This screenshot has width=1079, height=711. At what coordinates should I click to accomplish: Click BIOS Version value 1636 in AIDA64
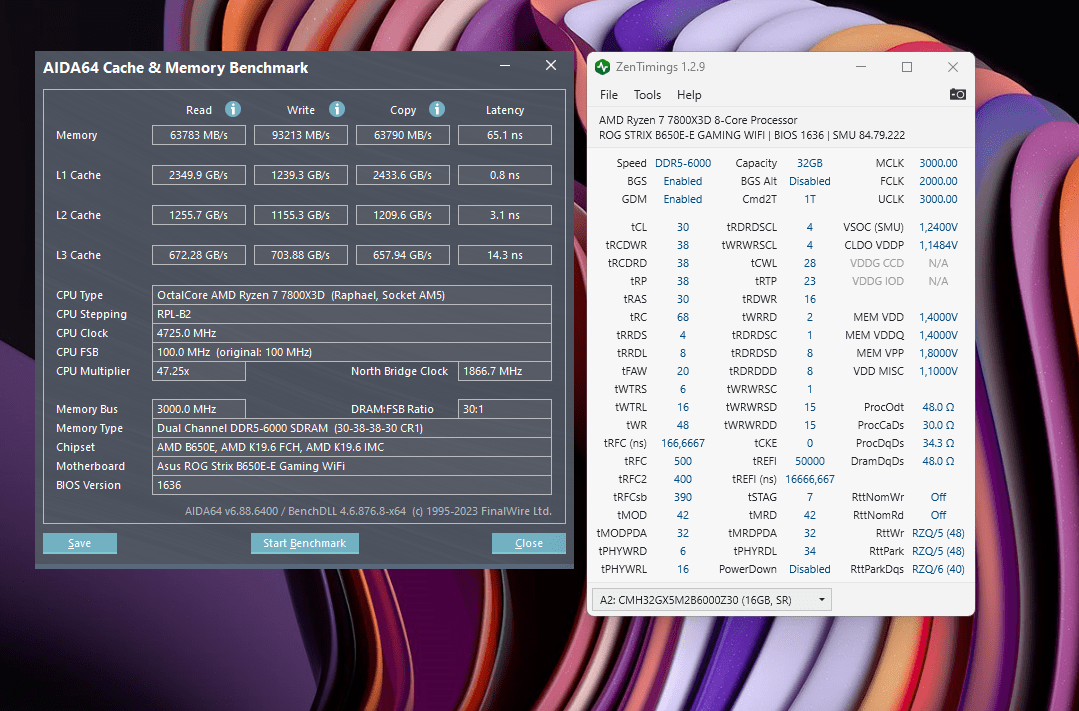(x=352, y=485)
